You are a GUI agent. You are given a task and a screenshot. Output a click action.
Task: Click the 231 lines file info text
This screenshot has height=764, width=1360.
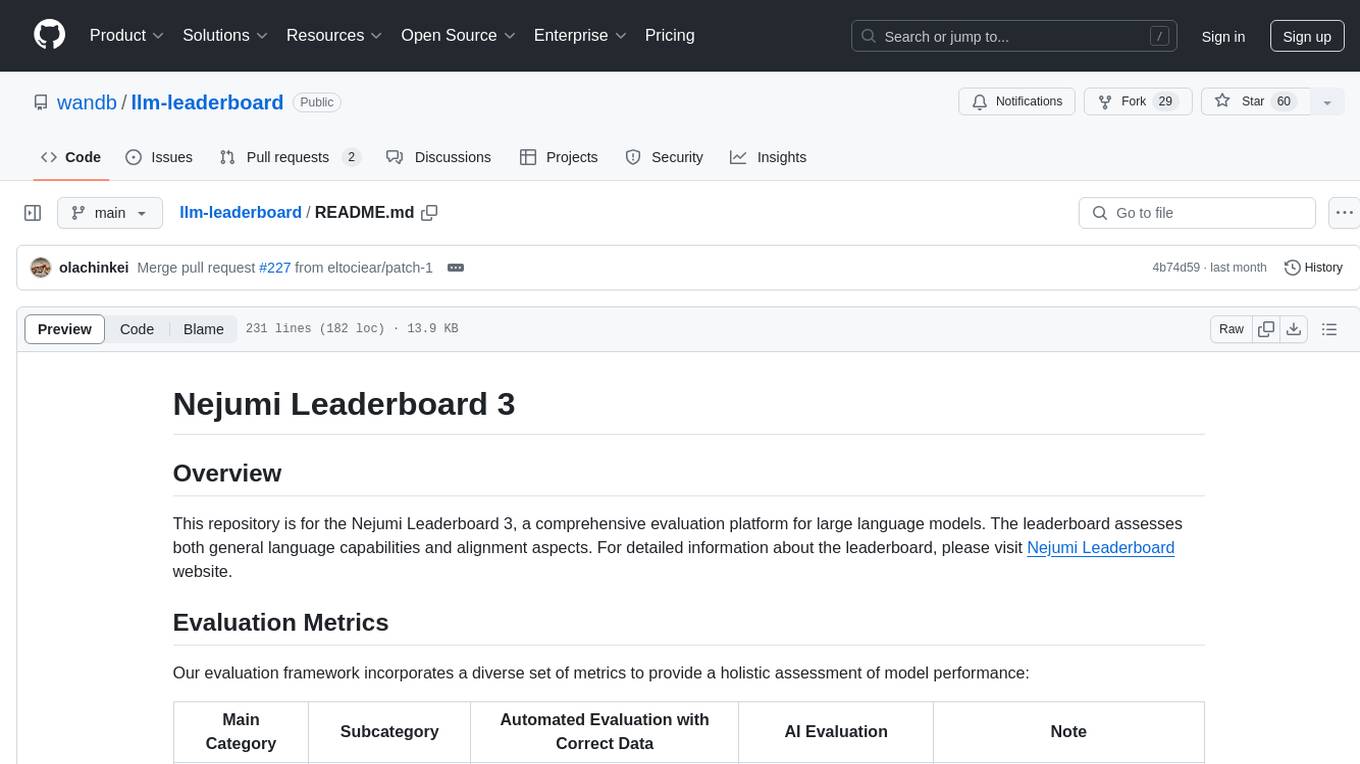352,329
